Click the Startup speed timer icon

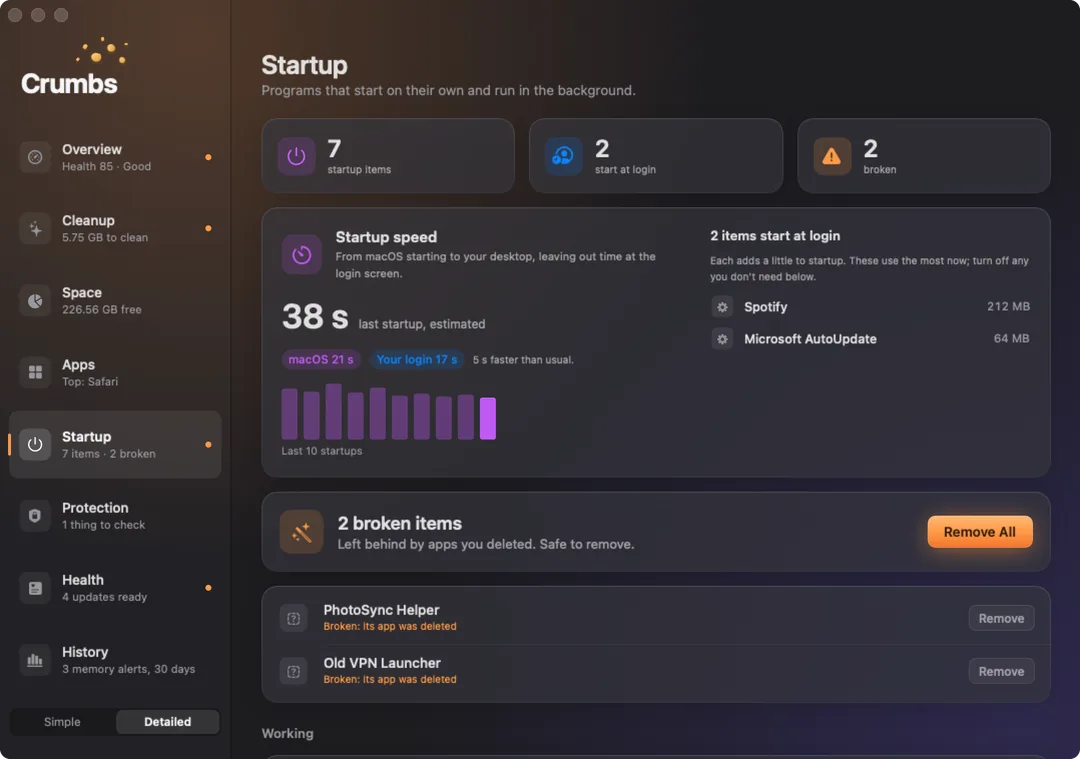pyautogui.click(x=302, y=255)
